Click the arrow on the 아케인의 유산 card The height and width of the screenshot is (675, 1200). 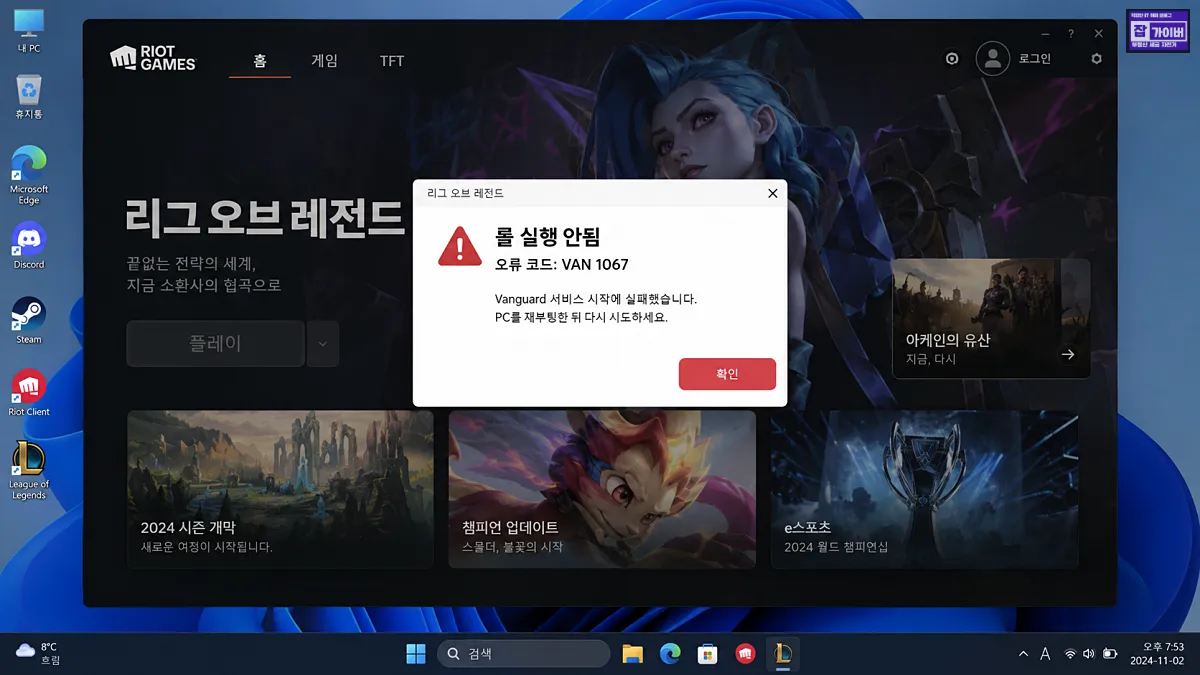pyautogui.click(x=1068, y=354)
